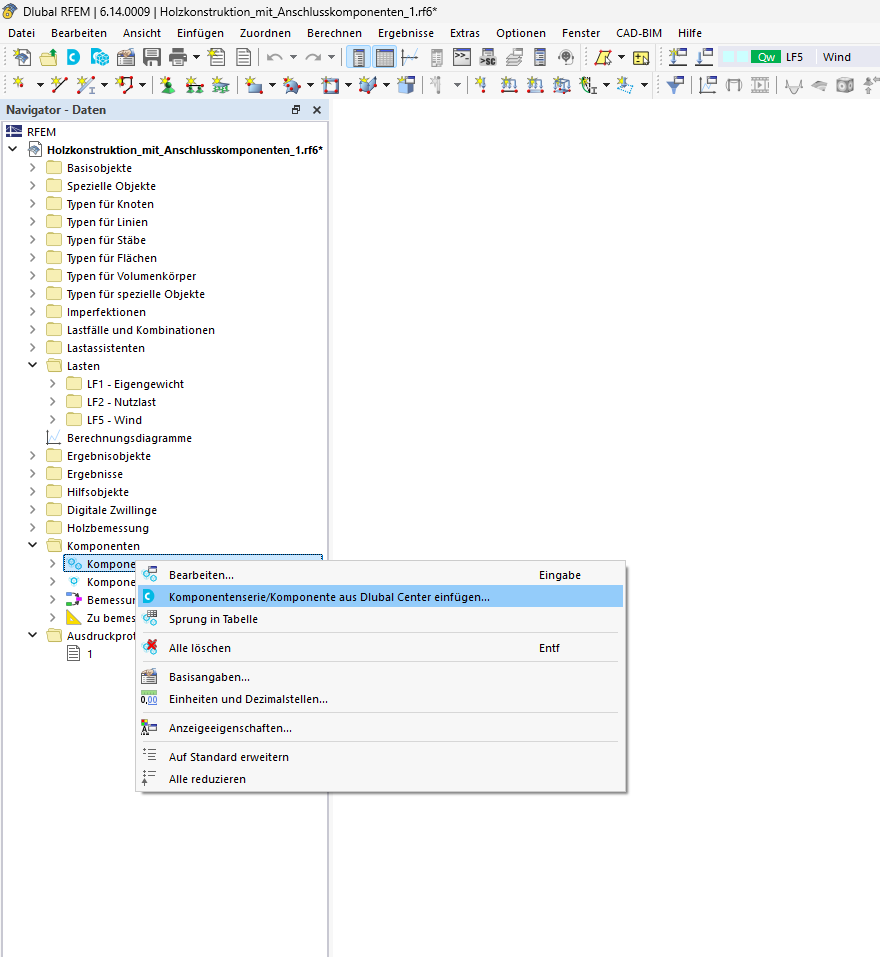Screen dimensions: 880x957
Task: Click the blue filter funnel icon
Action: [675, 84]
